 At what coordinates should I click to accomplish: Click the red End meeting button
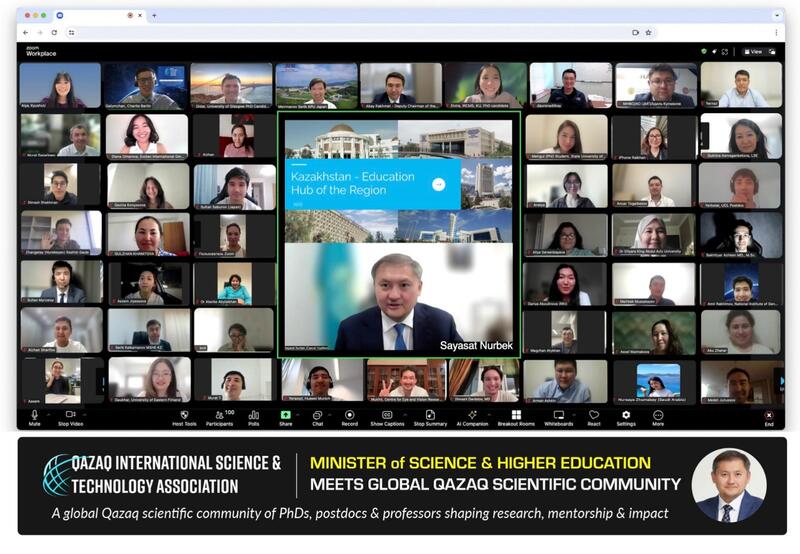coord(768,416)
